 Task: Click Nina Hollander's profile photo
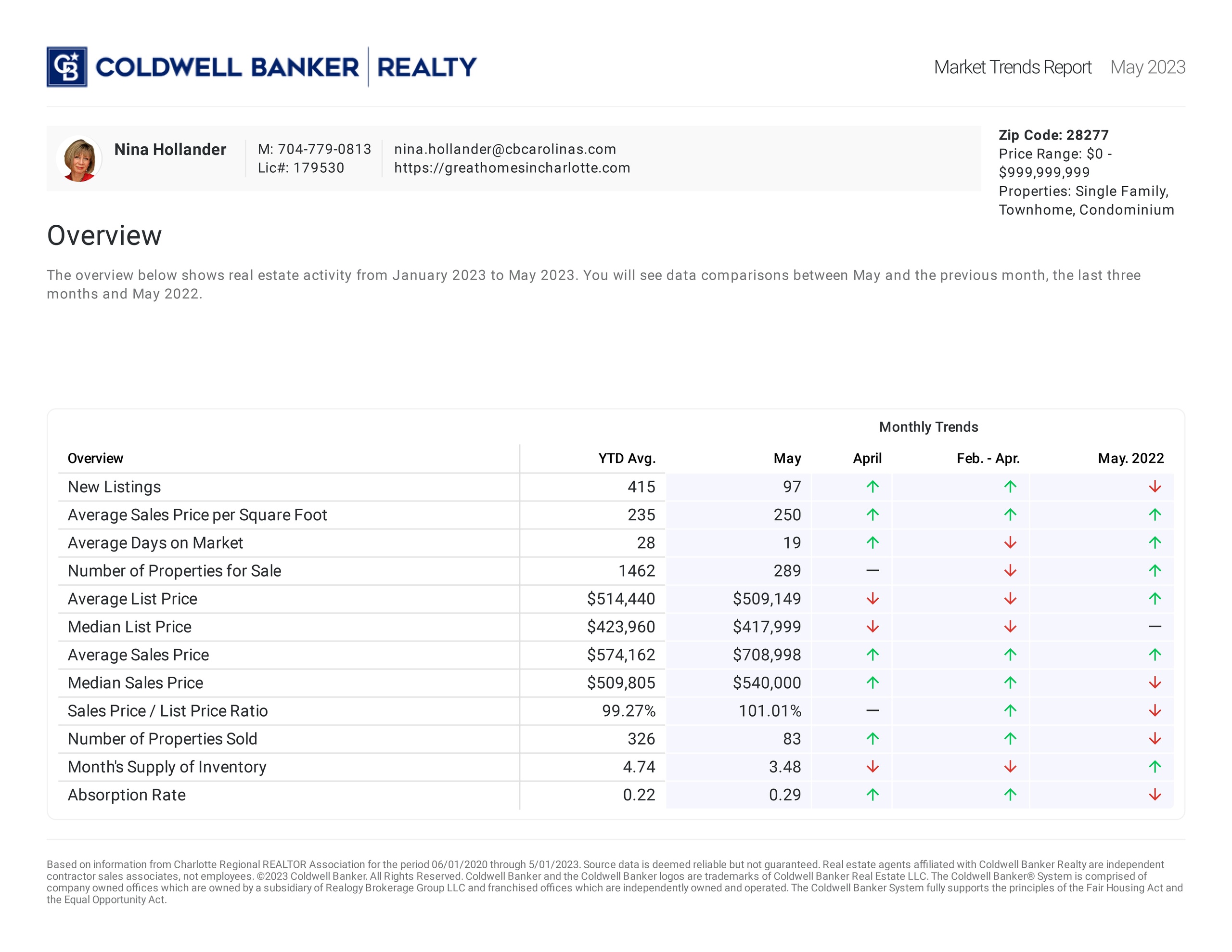(79, 159)
